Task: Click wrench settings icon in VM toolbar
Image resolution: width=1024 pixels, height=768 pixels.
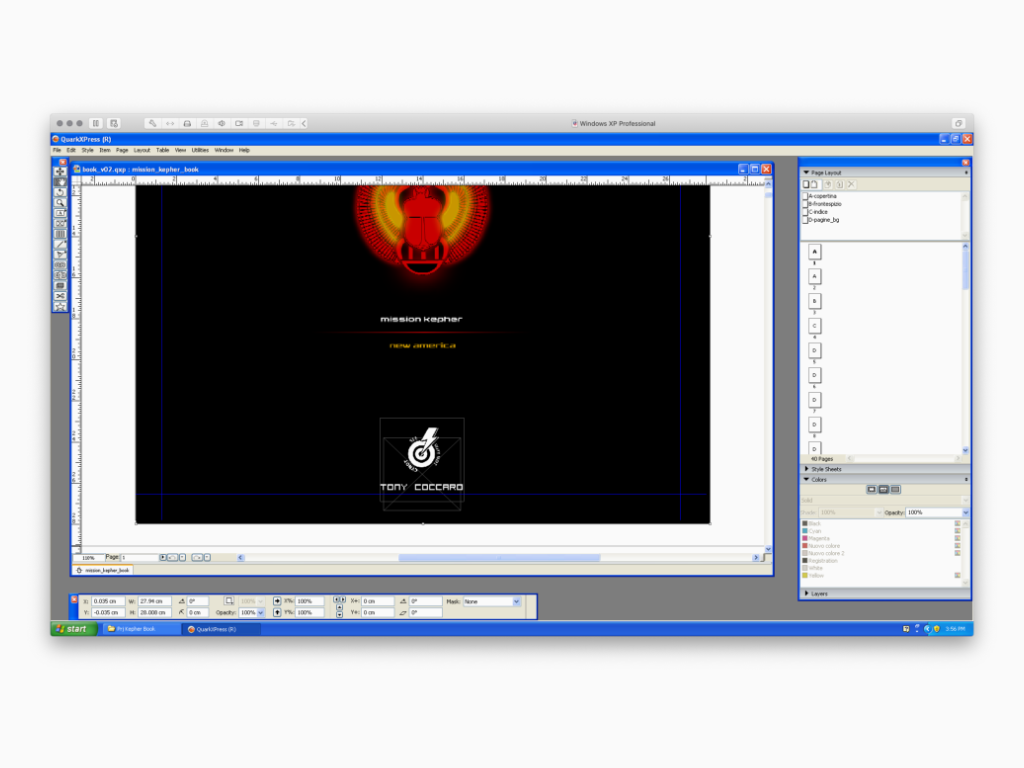Action: [x=152, y=123]
